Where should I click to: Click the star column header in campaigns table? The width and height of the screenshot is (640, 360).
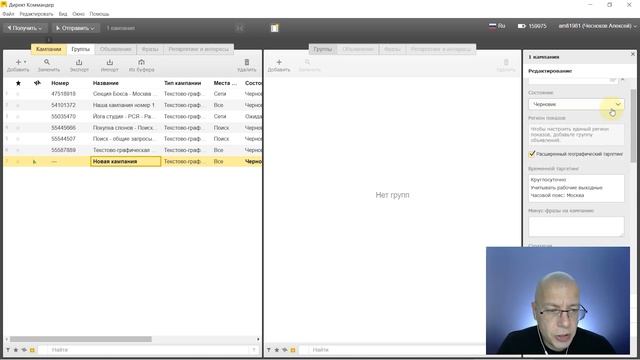18,83
